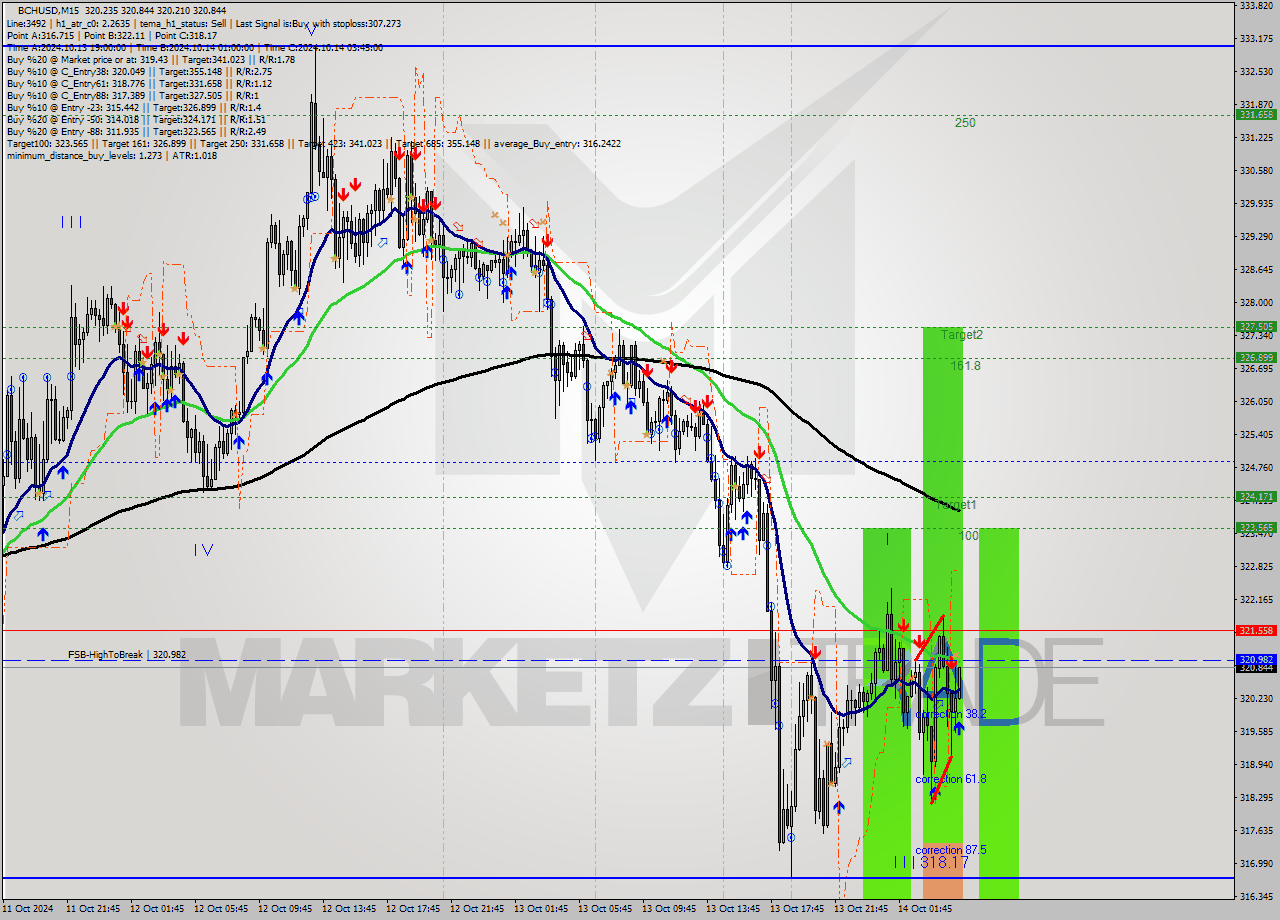This screenshot has width=1280, height=920.
Task: Click the blue 320.982 price tag
Action: (x=1257, y=659)
